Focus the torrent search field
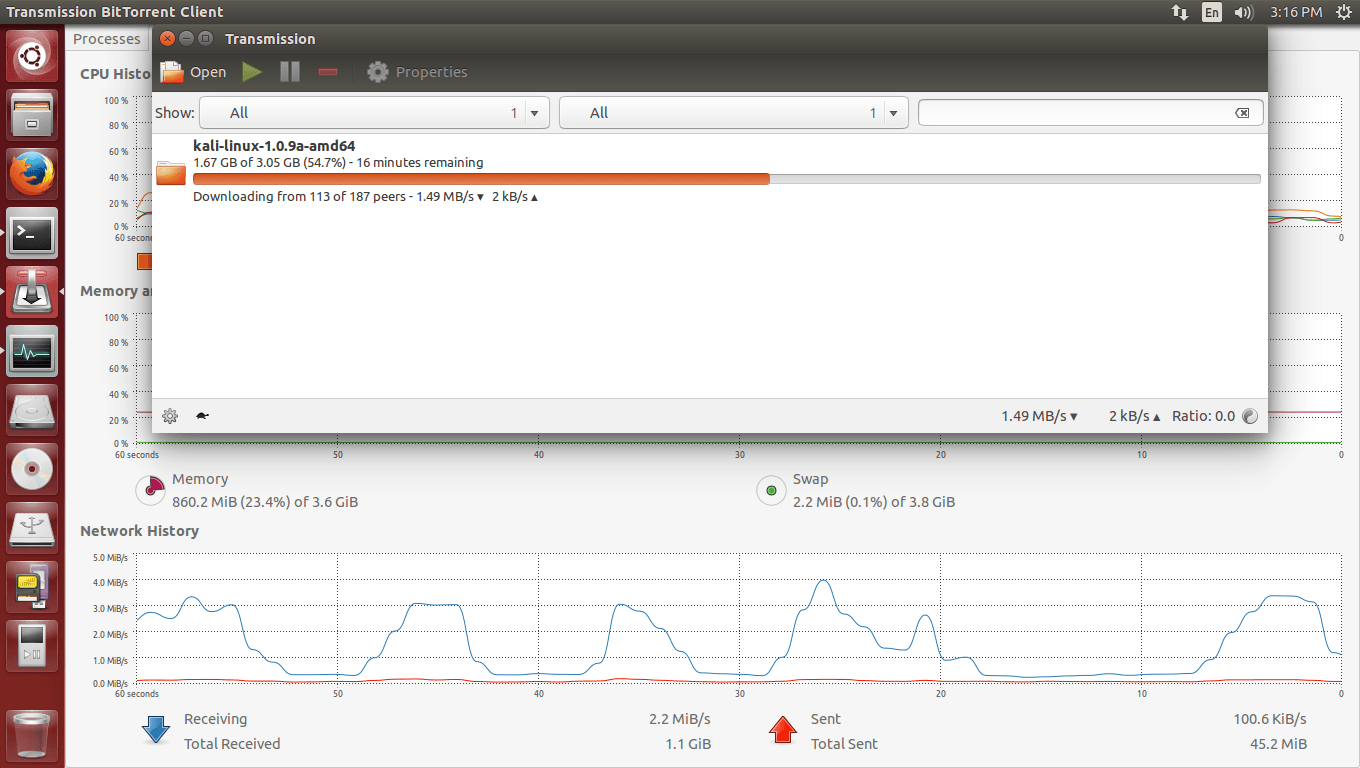The width and height of the screenshot is (1360, 768). (1090, 113)
